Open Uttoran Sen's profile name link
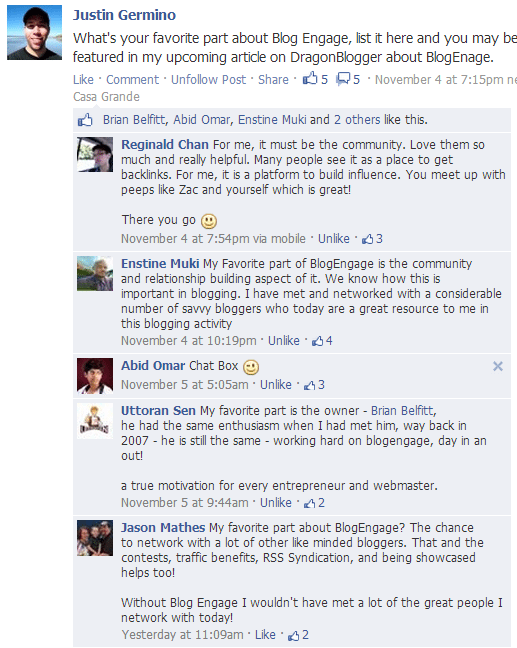Viewport: 517px width, 648px height. (x=158, y=411)
